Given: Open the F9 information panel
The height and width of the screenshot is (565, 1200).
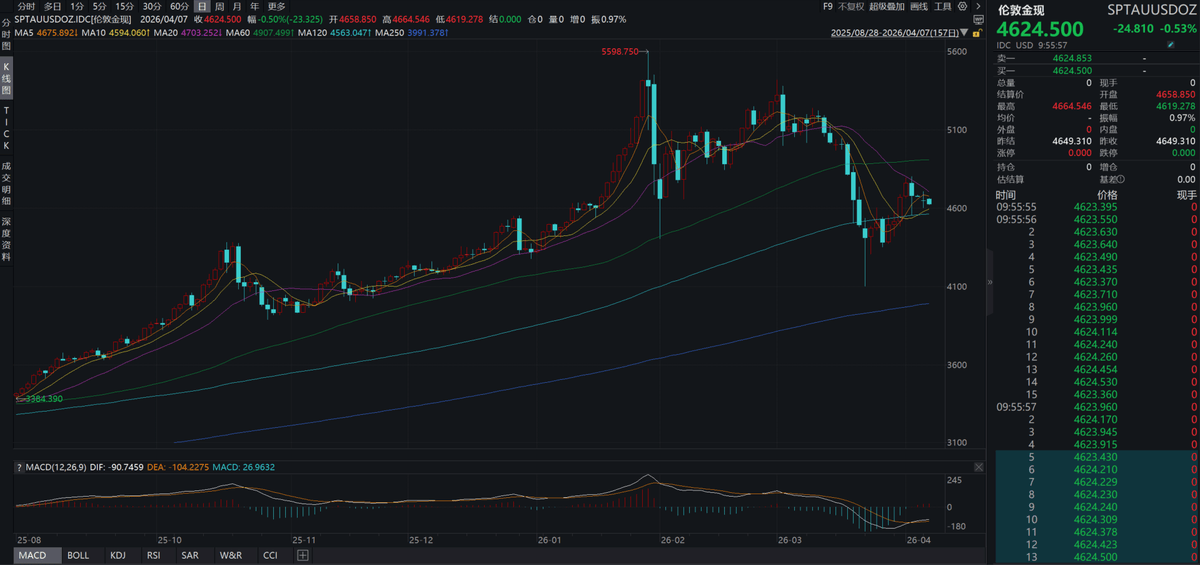Looking at the screenshot, I should (827, 6).
